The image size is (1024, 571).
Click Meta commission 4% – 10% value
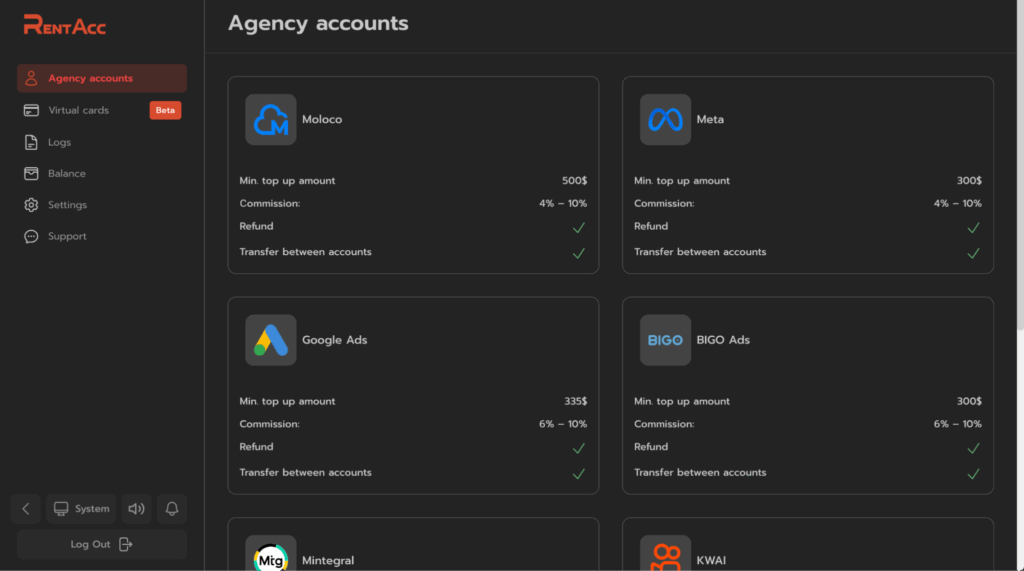pos(957,203)
